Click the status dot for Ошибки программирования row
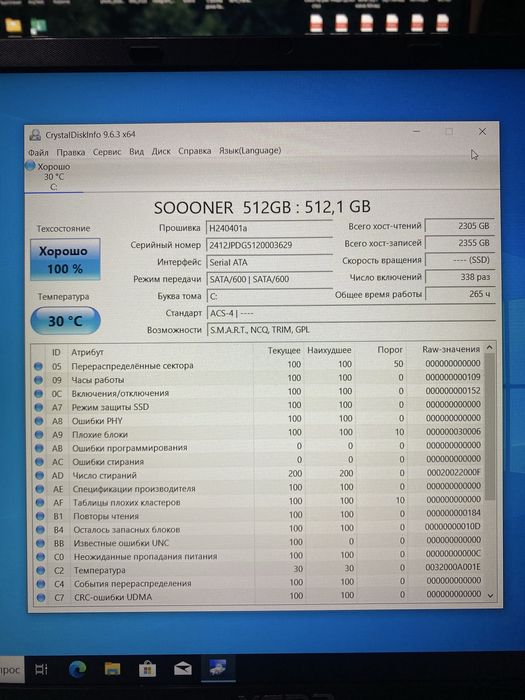 (x=39, y=448)
